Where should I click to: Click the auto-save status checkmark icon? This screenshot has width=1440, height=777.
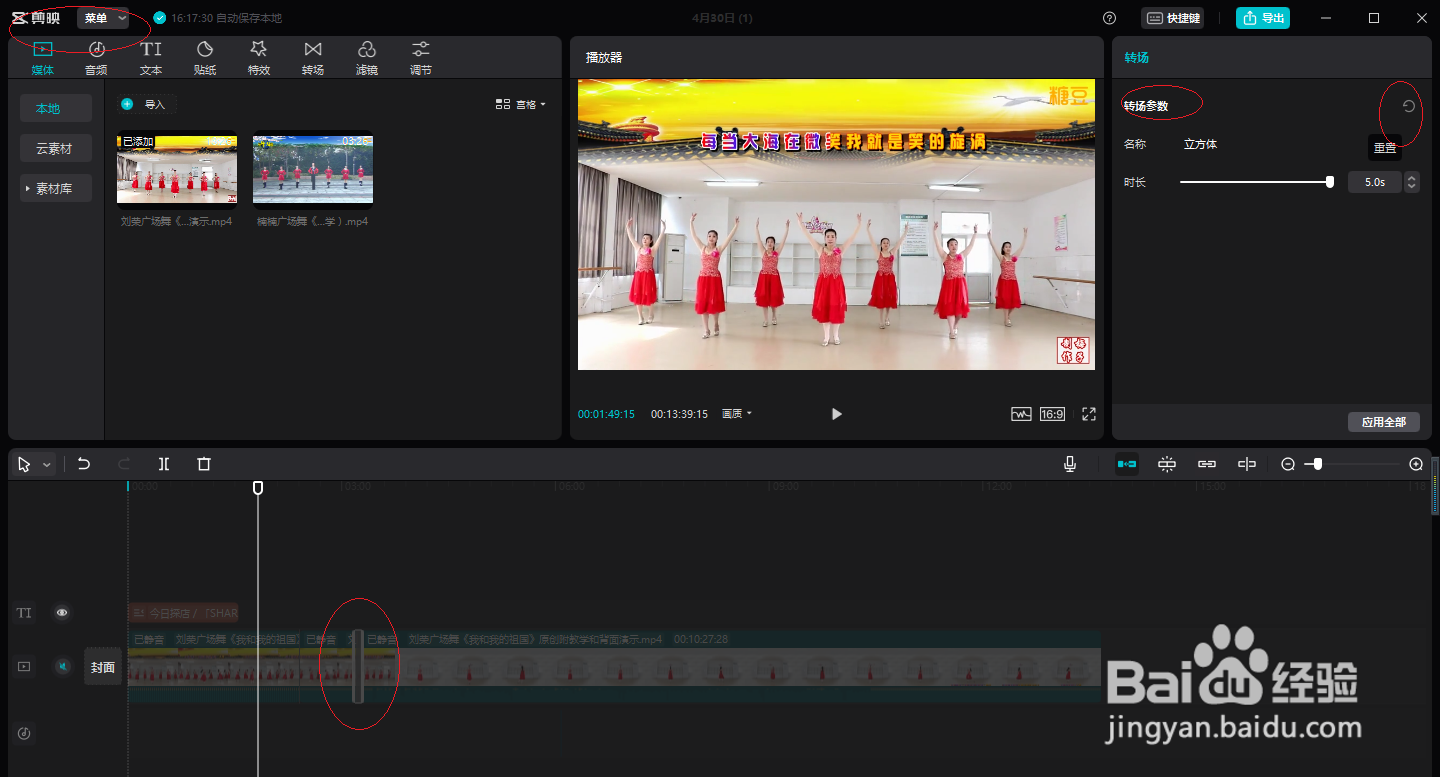pos(159,18)
